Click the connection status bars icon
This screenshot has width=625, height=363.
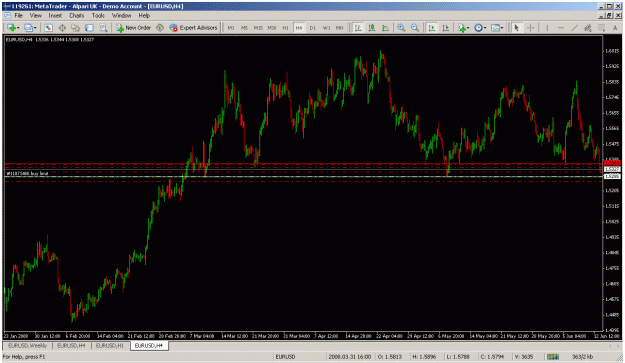[552, 357]
